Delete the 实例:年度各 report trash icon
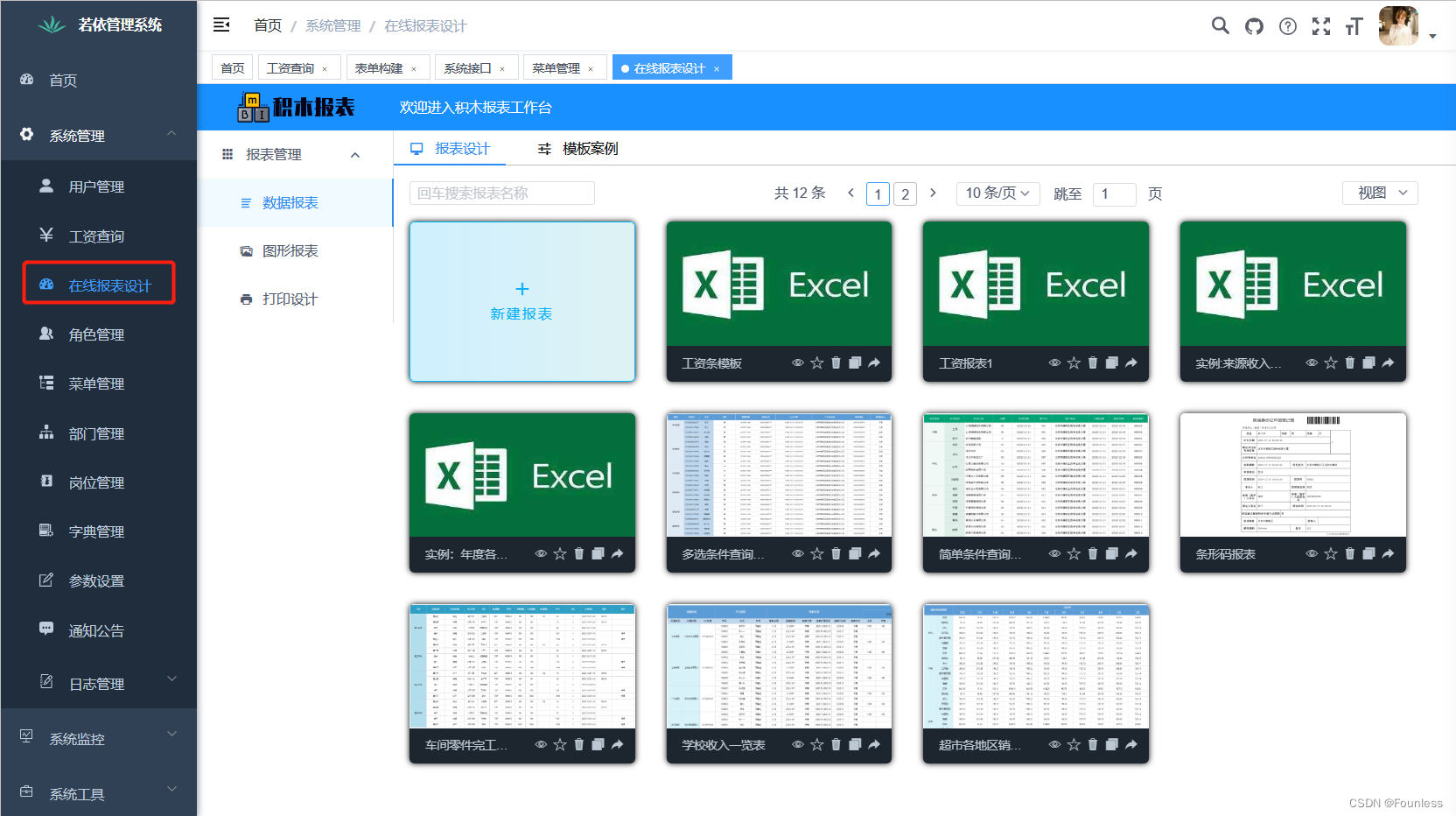1456x816 pixels. (x=578, y=553)
